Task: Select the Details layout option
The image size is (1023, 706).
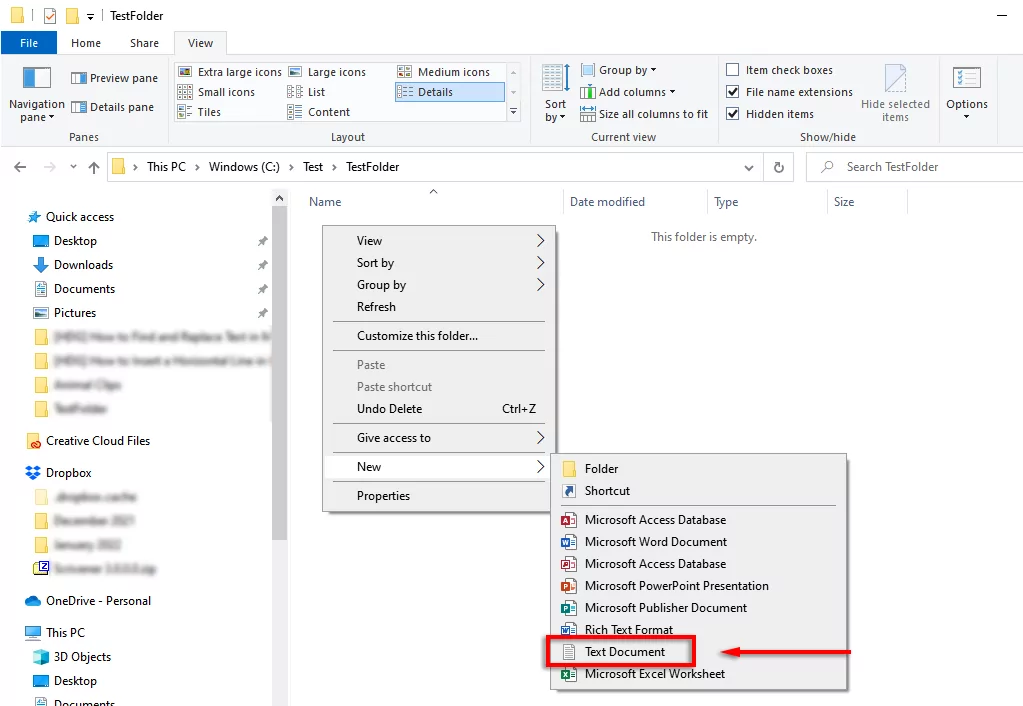Action: (450, 92)
